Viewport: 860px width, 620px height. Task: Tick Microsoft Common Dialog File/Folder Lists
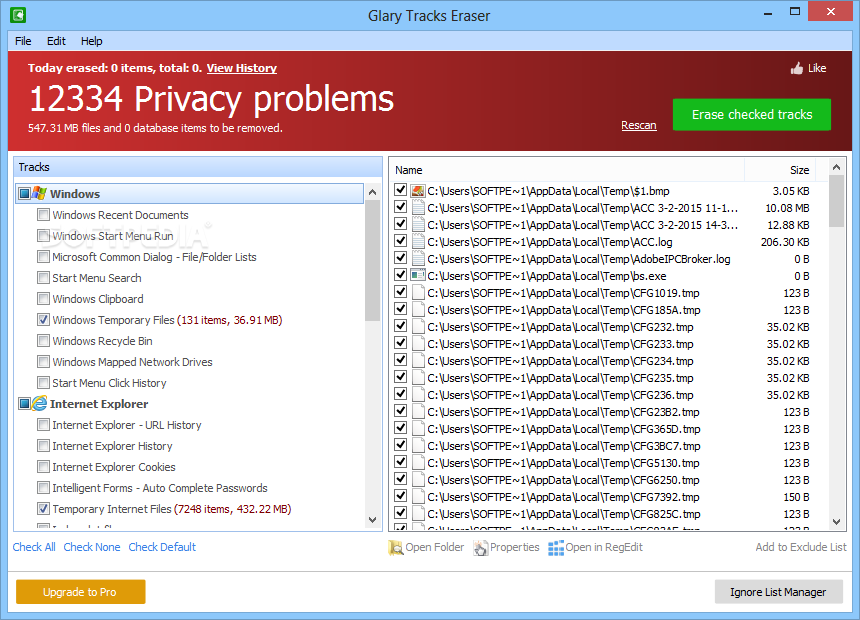pyautogui.click(x=43, y=256)
